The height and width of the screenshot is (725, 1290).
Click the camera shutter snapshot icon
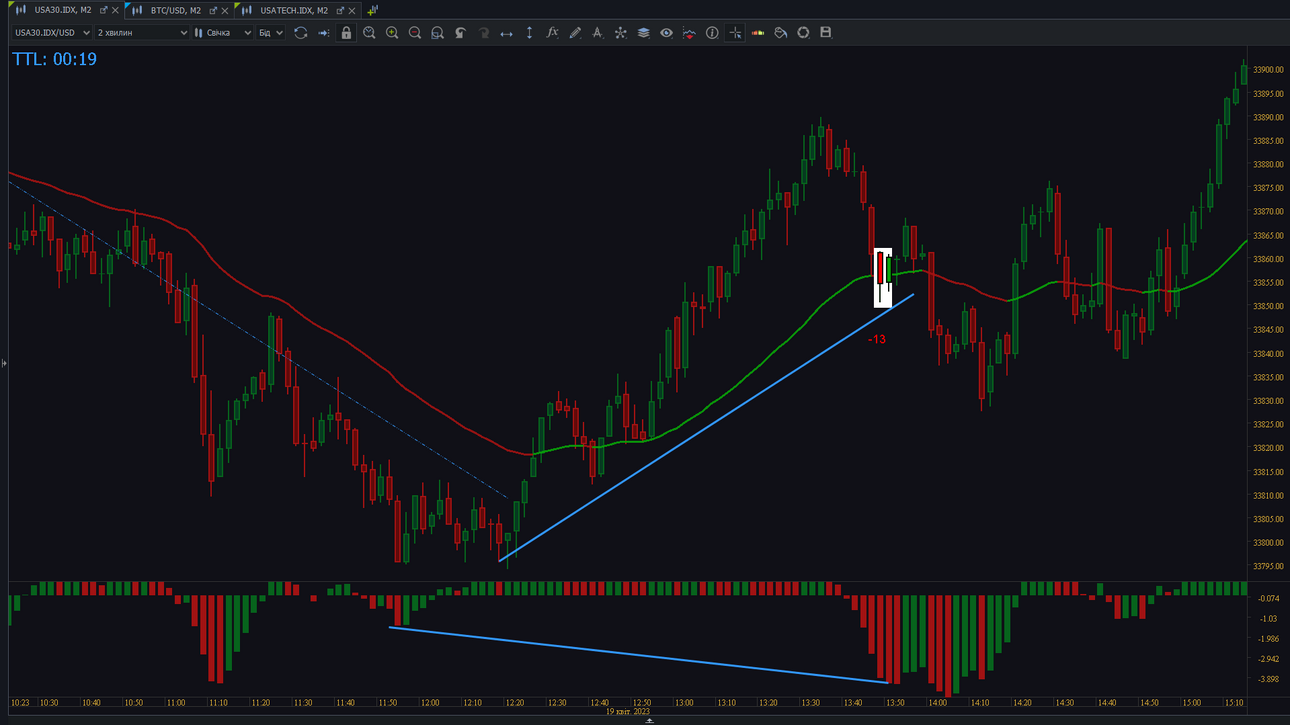point(803,33)
